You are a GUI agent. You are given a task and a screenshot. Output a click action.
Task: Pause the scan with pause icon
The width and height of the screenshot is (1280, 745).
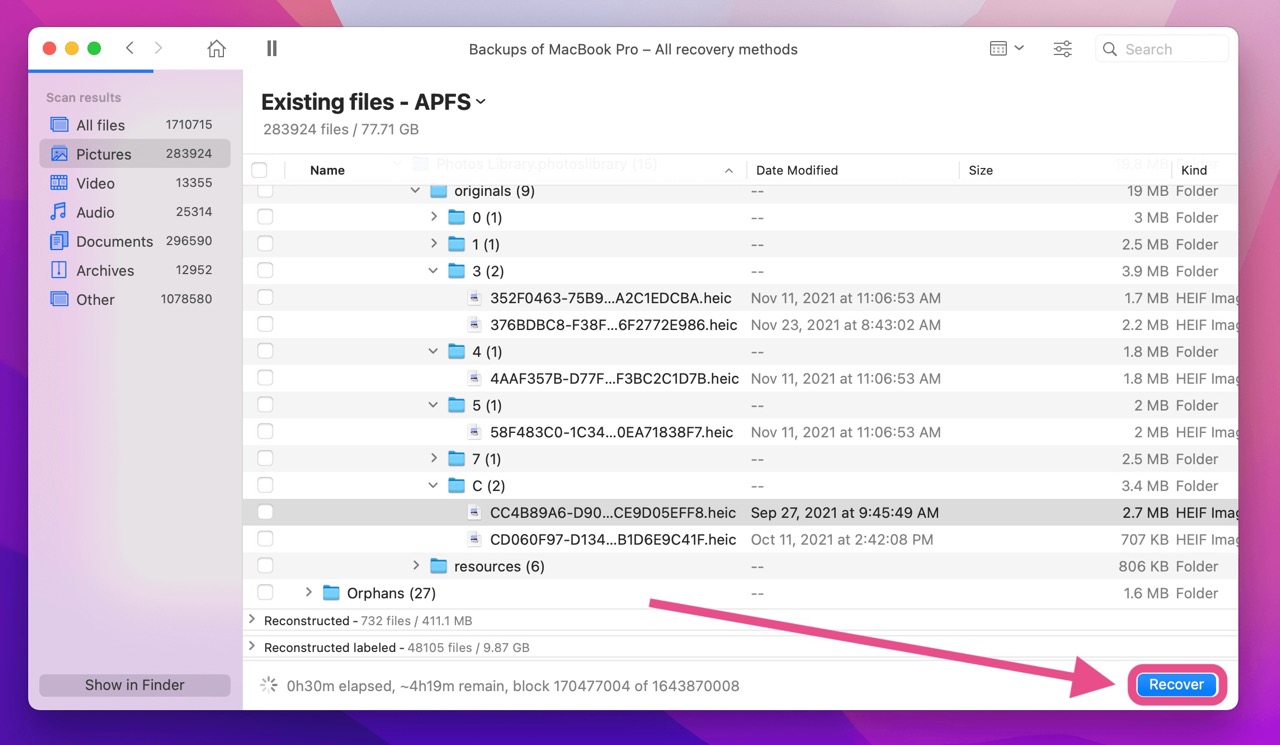click(271, 49)
